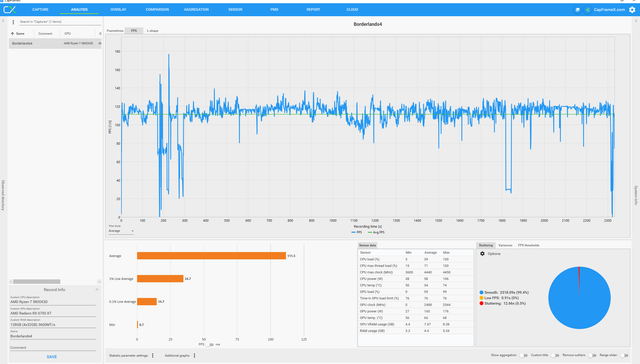640x364 pixels.
Task: Toggle Custom title switch
Action: (554, 355)
